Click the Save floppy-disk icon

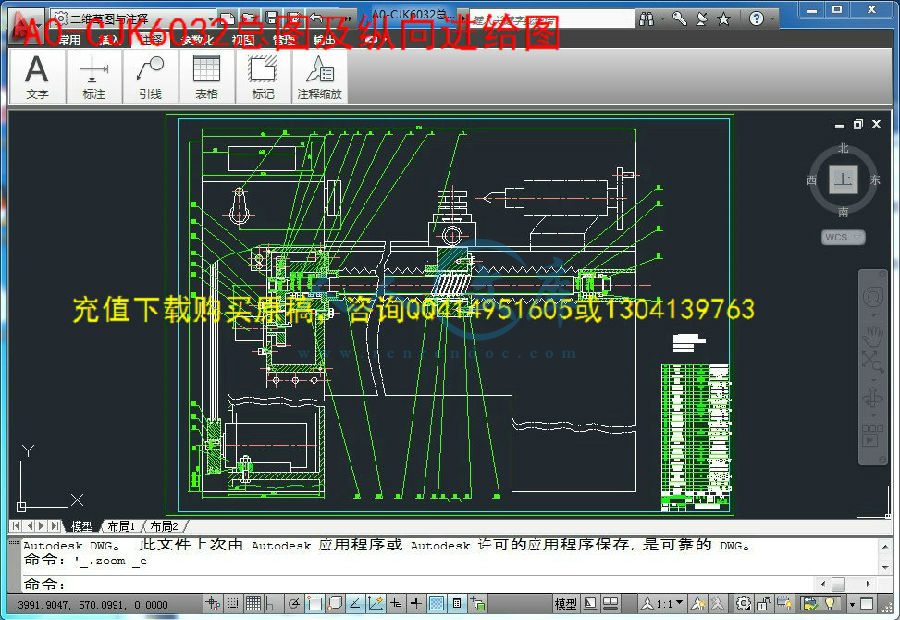click(272, 18)
